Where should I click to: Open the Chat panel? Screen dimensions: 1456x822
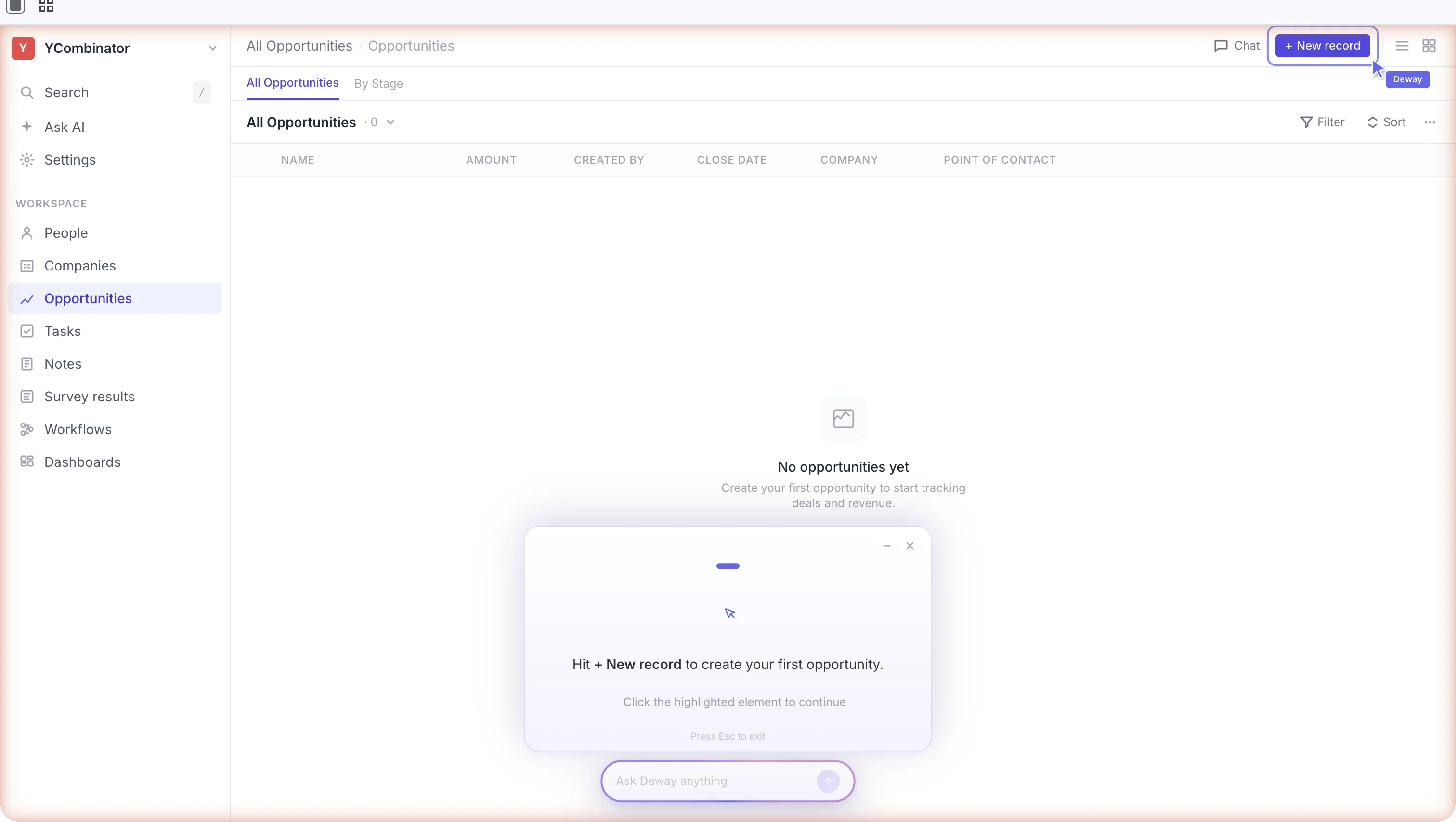1236,46
